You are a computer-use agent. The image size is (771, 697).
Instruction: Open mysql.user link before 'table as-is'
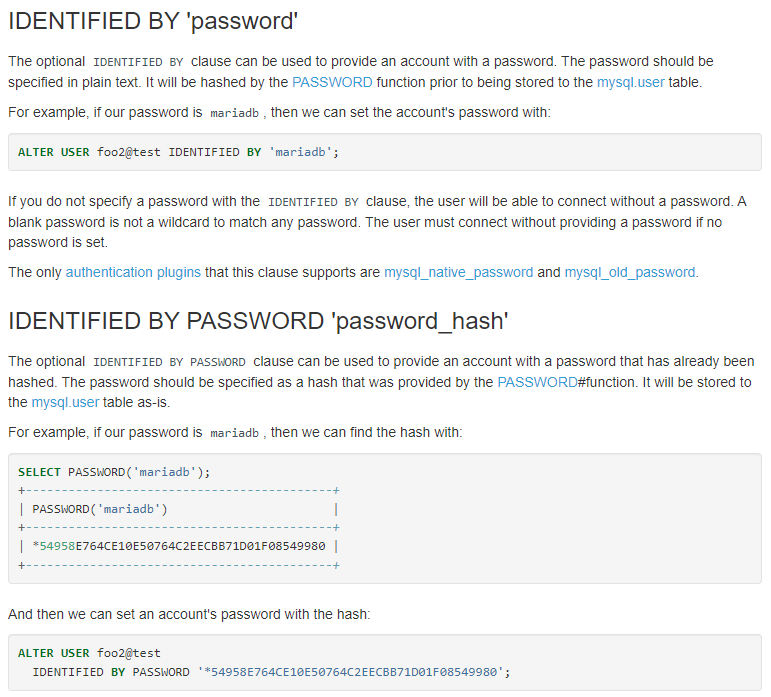65,402
